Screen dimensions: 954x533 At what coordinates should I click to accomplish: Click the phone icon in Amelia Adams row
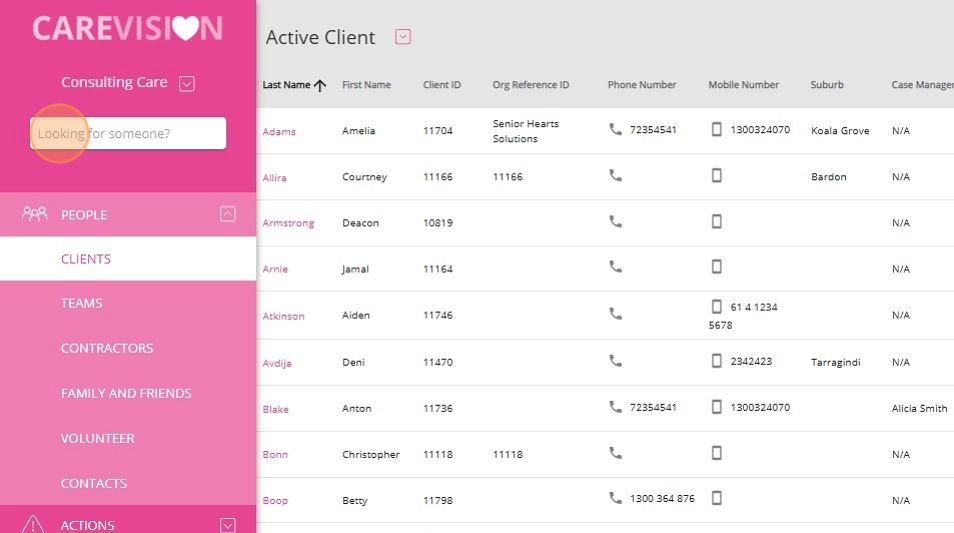tap(616, 129)
